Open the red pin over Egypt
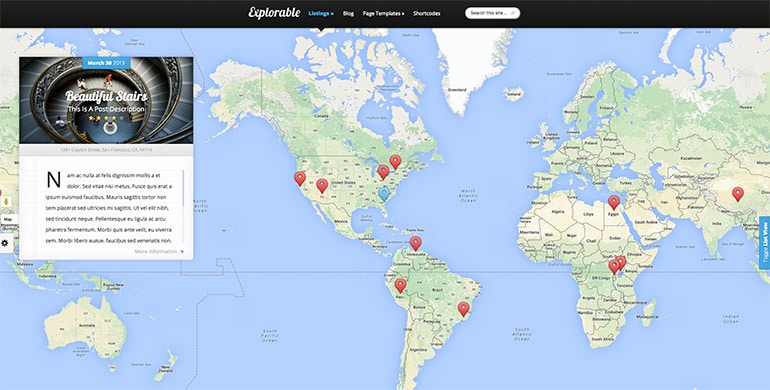 (x=613, y=202)
